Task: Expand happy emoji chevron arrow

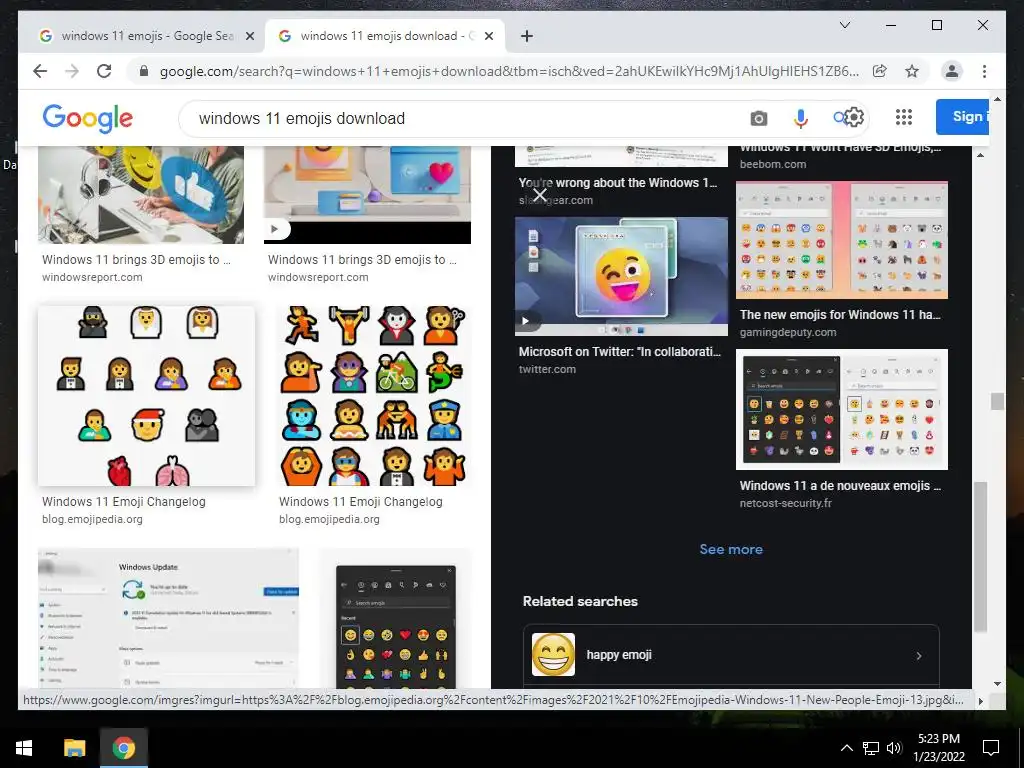Action: [x=918, y=656]
